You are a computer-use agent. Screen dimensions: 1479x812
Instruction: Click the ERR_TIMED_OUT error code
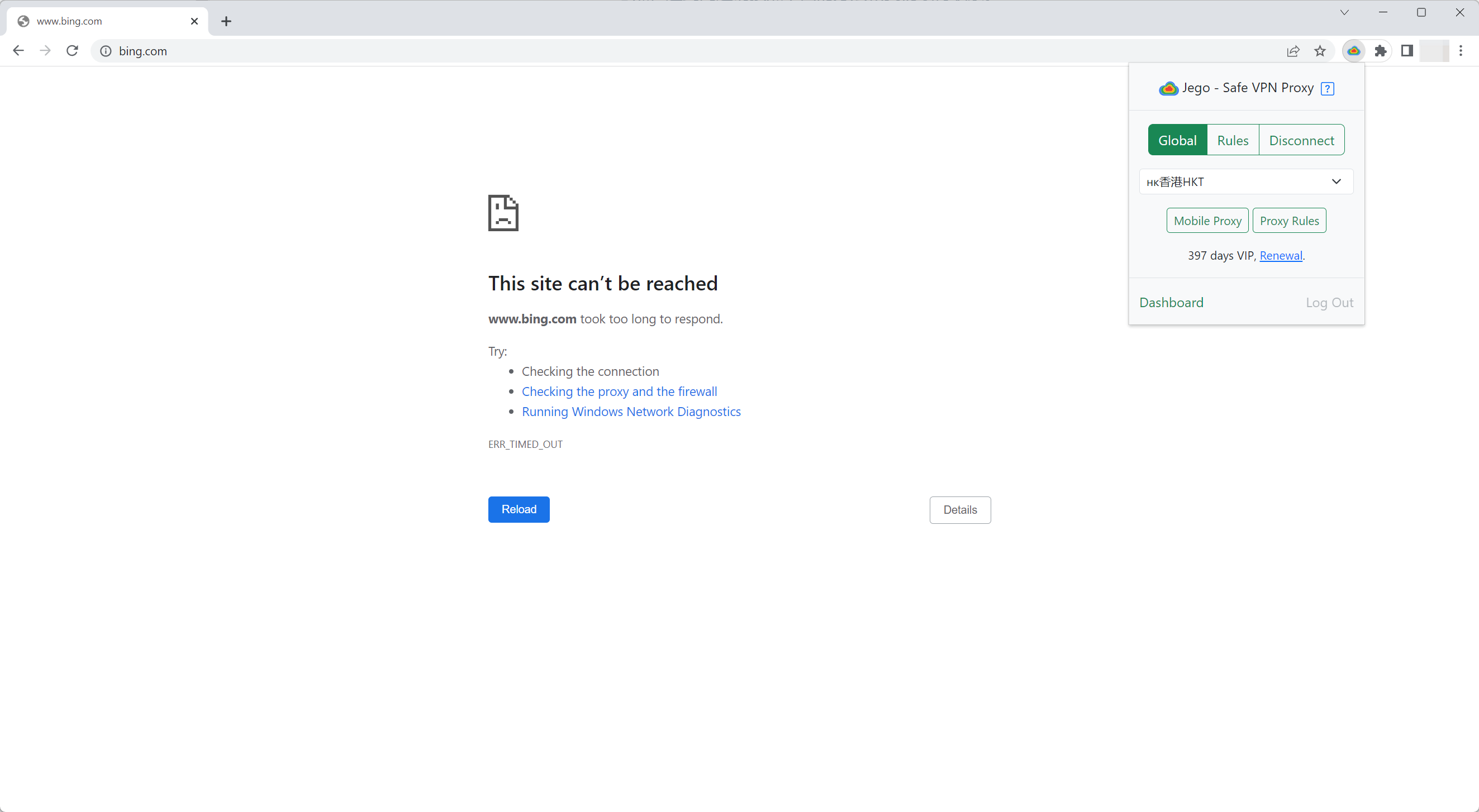pyautogui.click(x=525, y=444)
